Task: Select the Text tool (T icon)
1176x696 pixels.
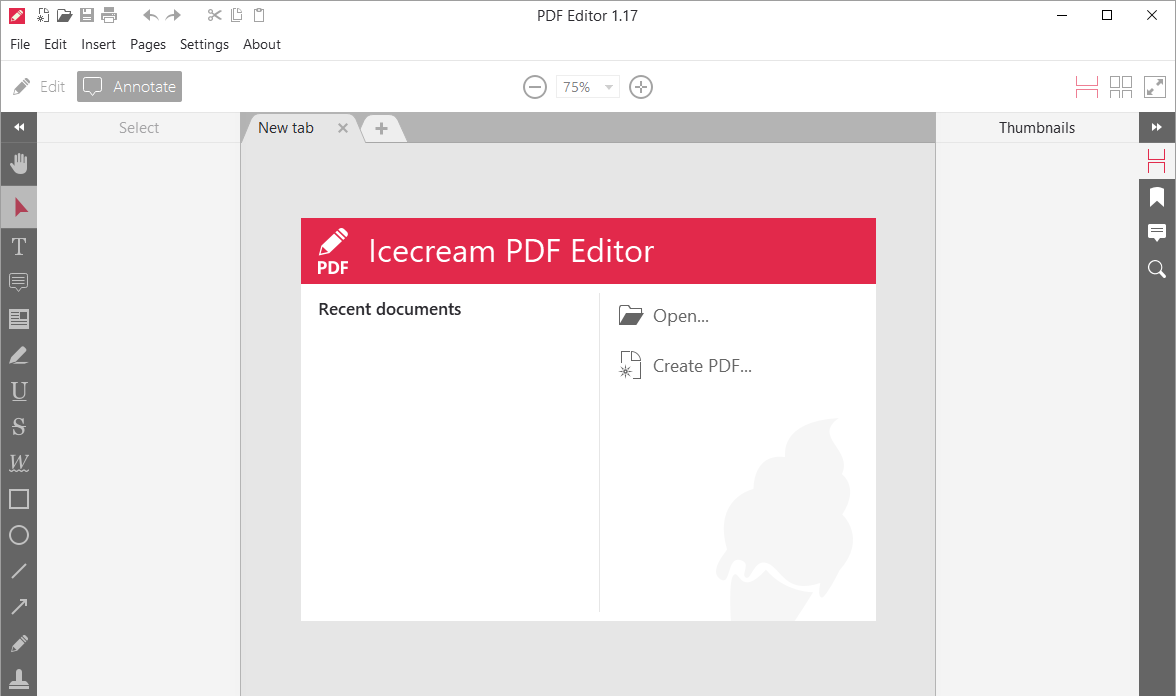Action: [x=19, y=246]
